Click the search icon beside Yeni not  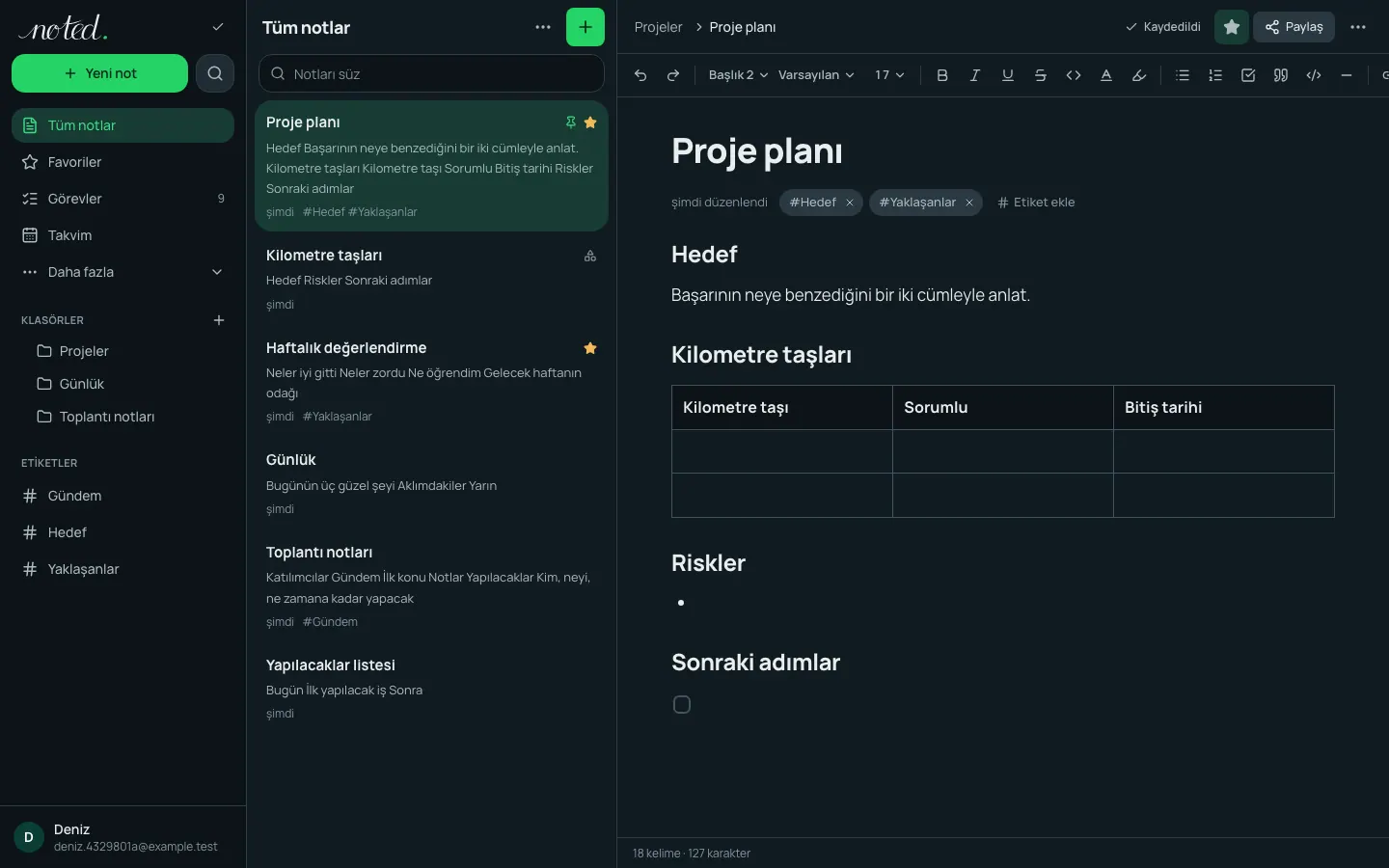tap(215, 73)
